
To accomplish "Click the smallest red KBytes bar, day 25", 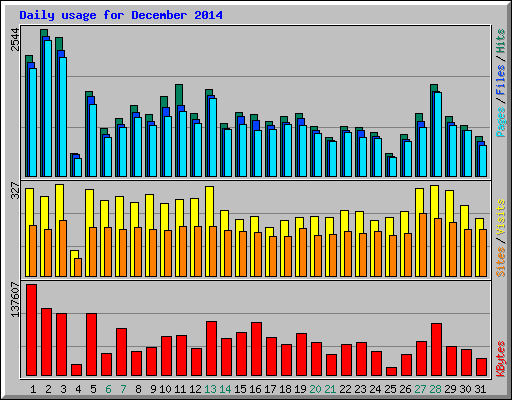I will (x=392, y=371).
